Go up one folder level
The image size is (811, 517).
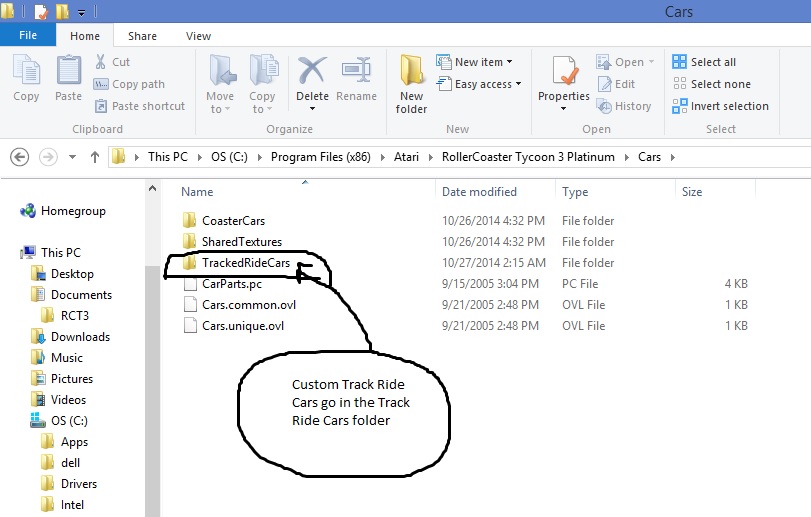coord(95,157)
